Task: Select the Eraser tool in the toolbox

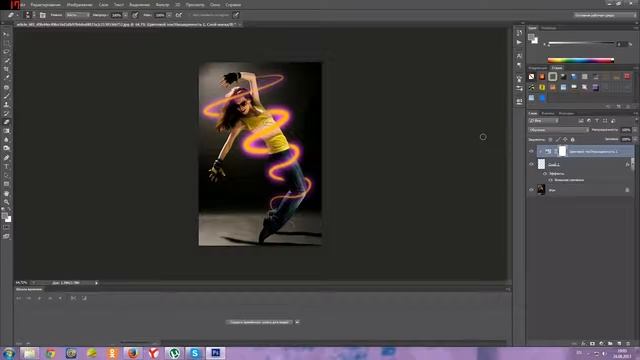Action: [6, 122]
